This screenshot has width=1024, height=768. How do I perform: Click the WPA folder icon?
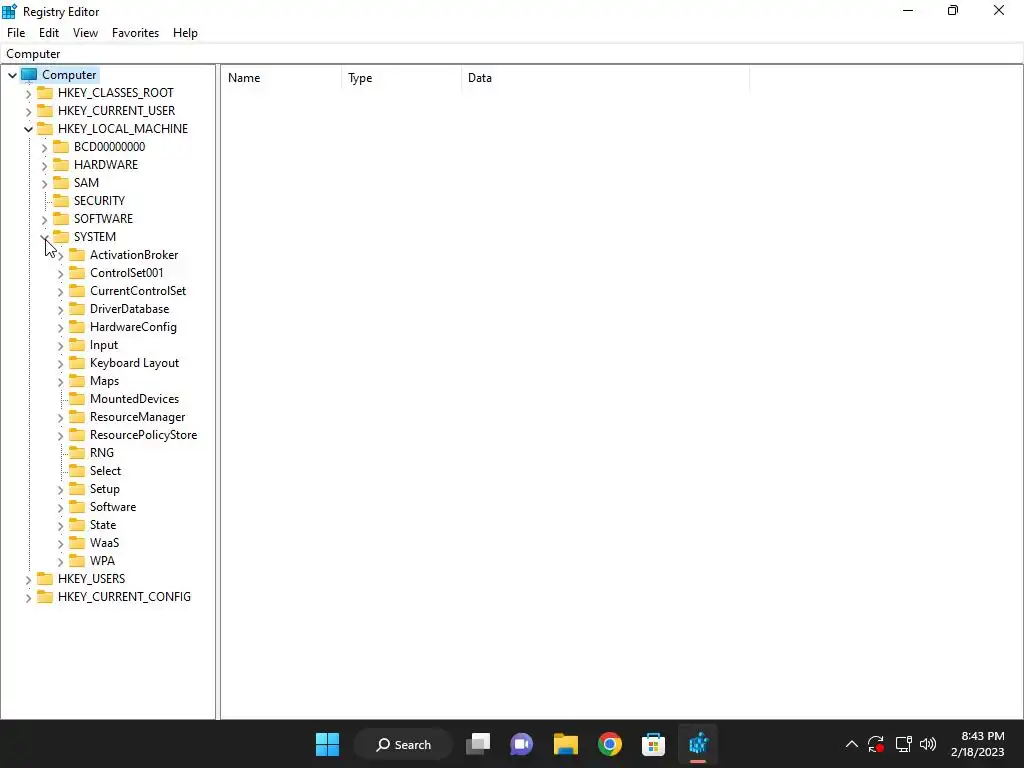[x=77, y=560]
